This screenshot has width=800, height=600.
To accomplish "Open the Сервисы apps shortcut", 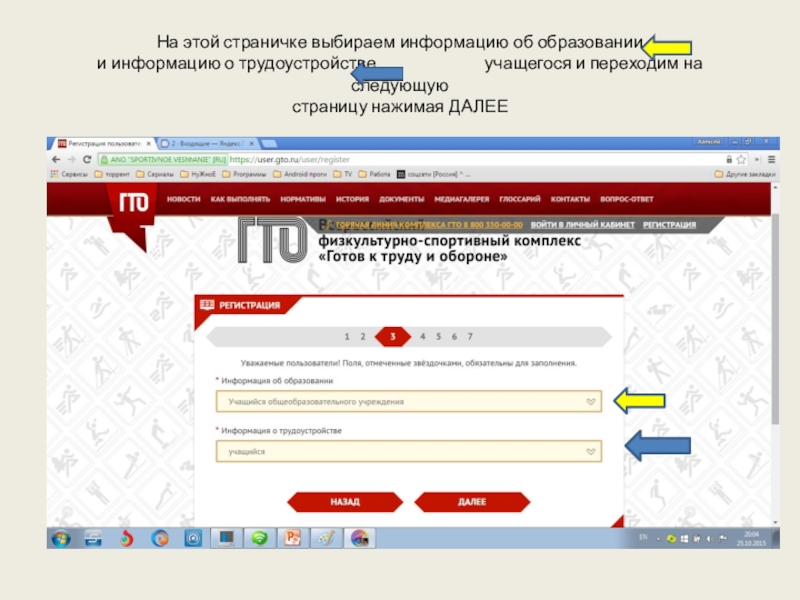I will point(69,174).
